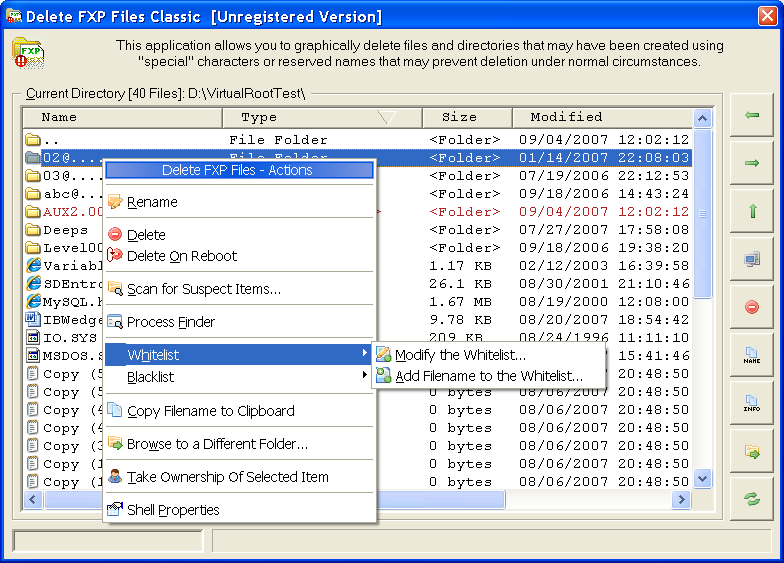
Task: Click the horizontal scrollbar right arrow
Action: [682, 499]
